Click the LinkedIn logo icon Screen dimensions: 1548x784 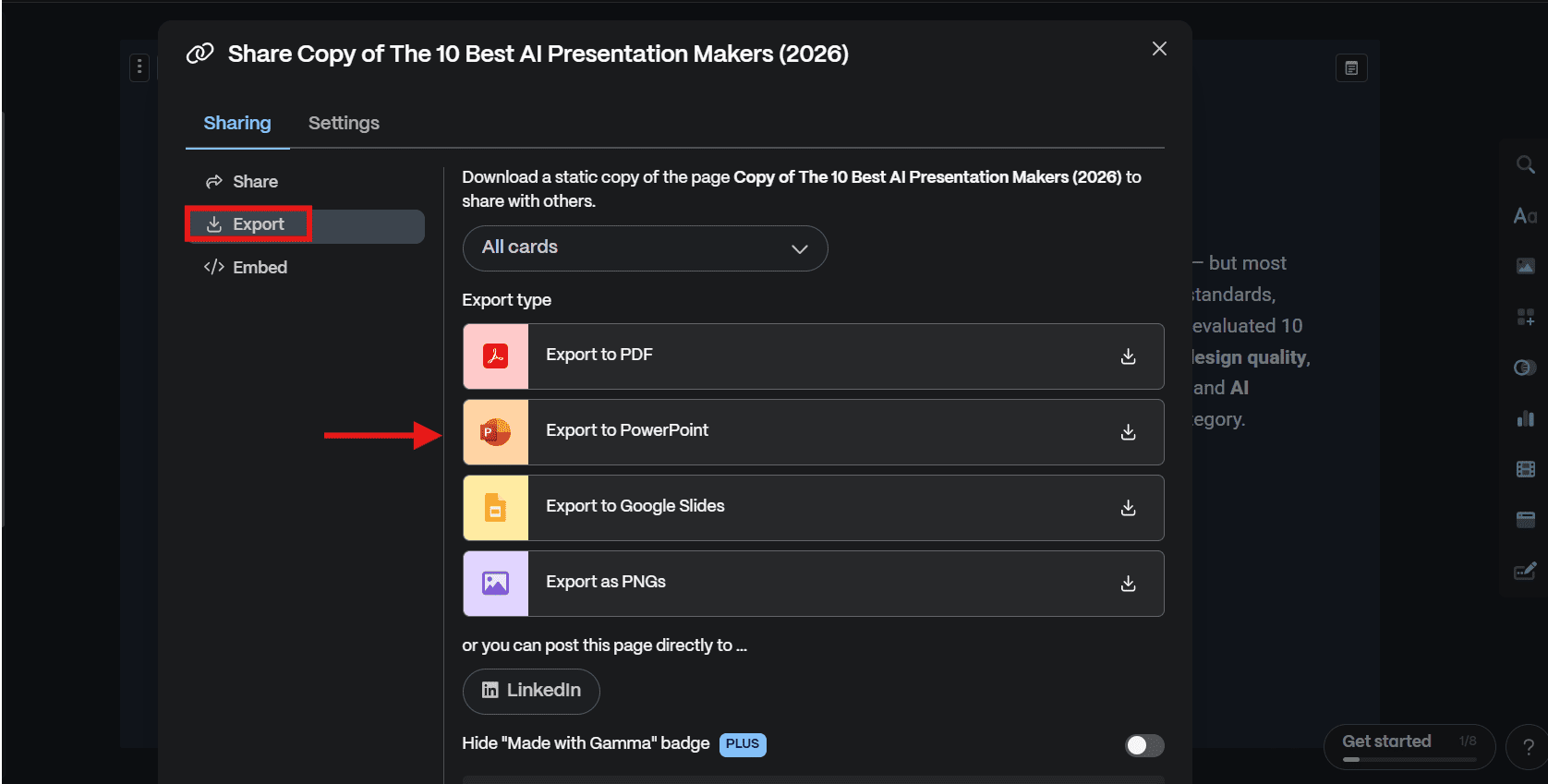point(490,691)
